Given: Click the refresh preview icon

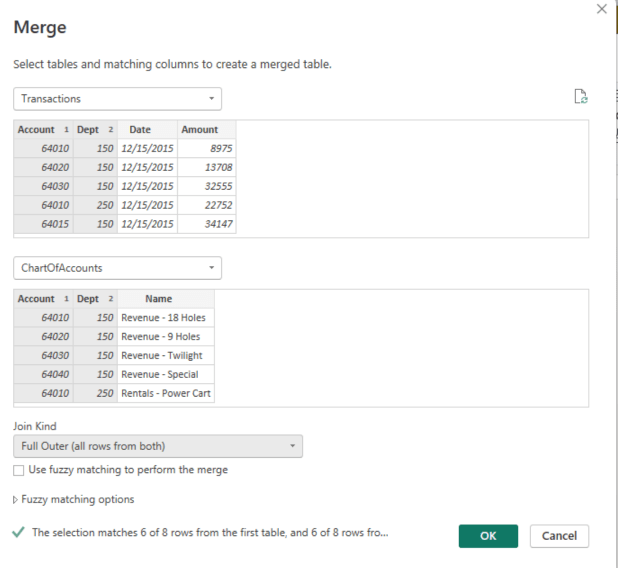Looking at the screenshot, I should [x=580, y=97].
